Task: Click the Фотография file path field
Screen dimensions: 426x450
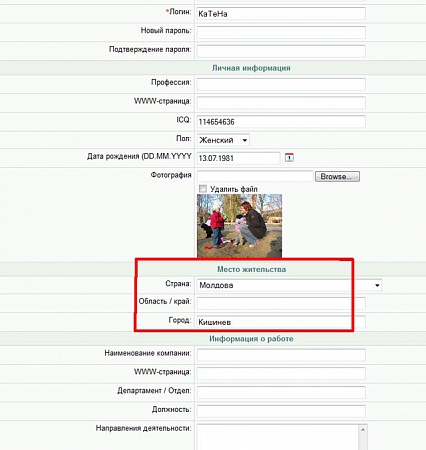Action: click(x=255, y=176)
